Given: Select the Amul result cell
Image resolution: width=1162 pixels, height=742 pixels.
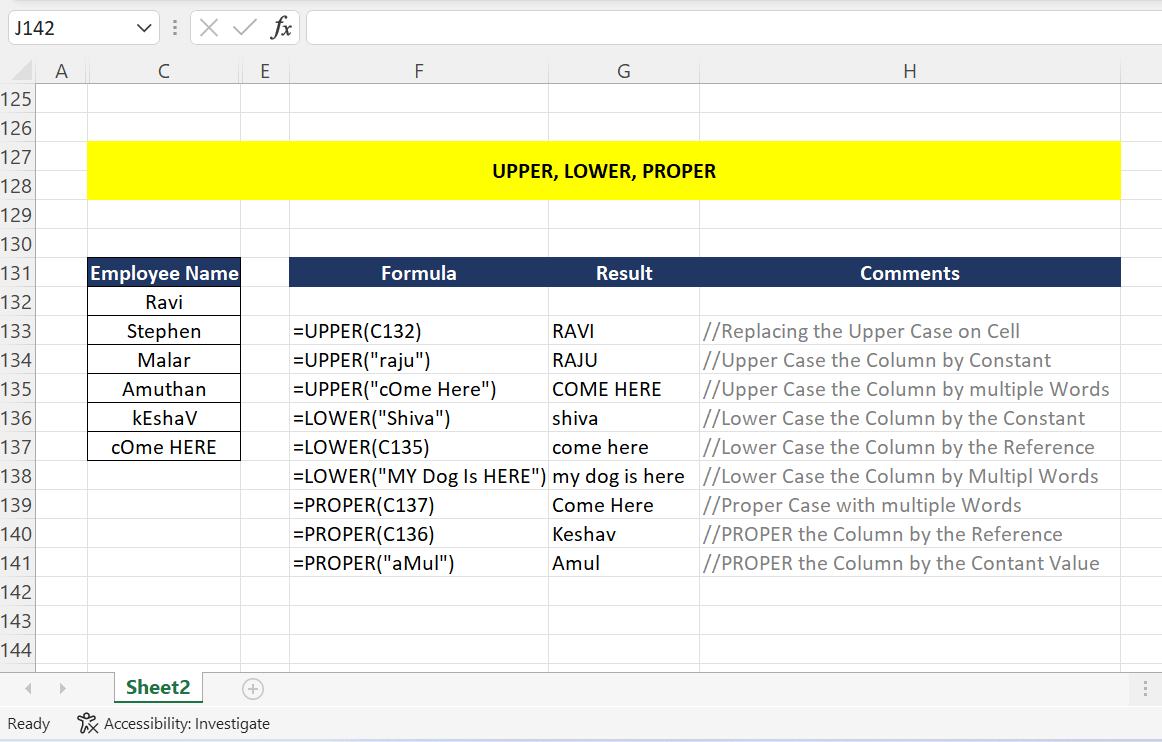Looking at the screenshot, I should tap(624, 563).
